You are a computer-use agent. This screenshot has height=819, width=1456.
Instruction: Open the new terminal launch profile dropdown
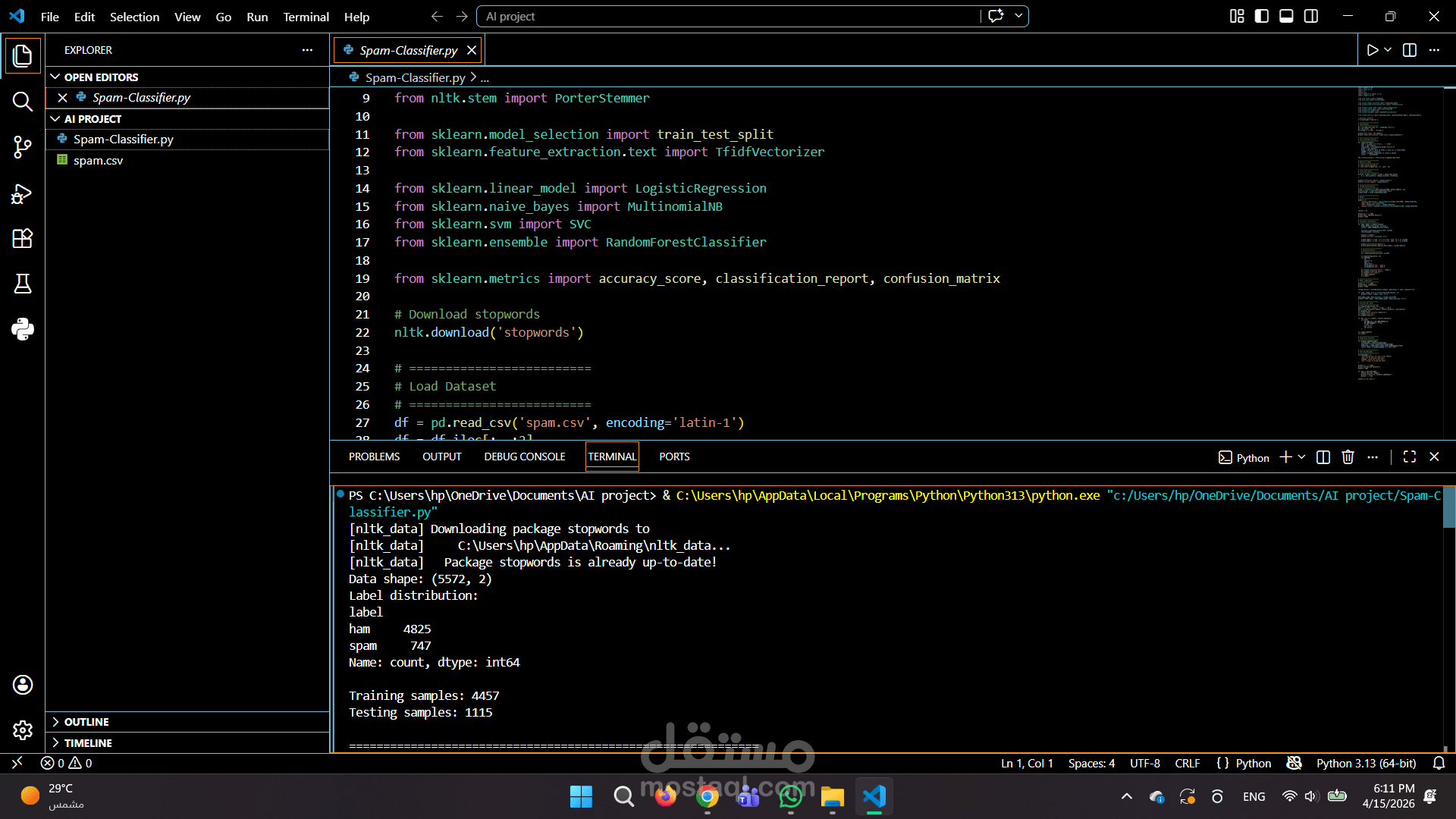1302,457
